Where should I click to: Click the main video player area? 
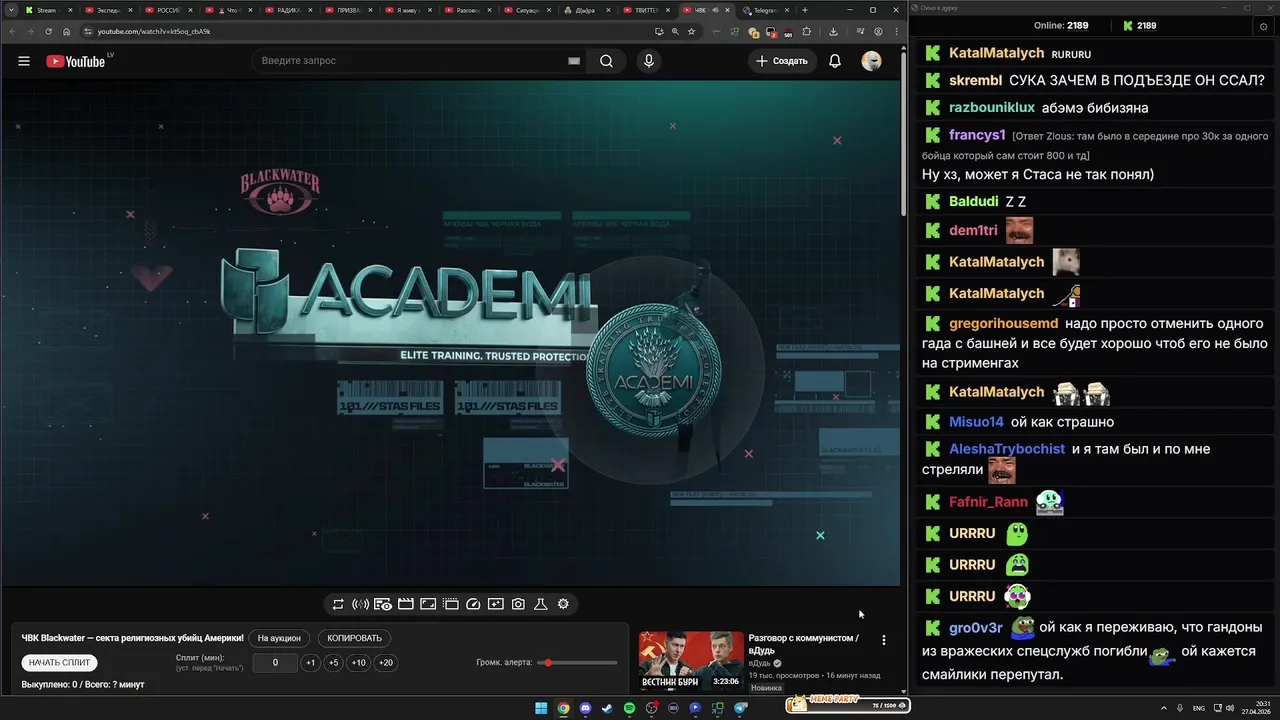[451, 333]
